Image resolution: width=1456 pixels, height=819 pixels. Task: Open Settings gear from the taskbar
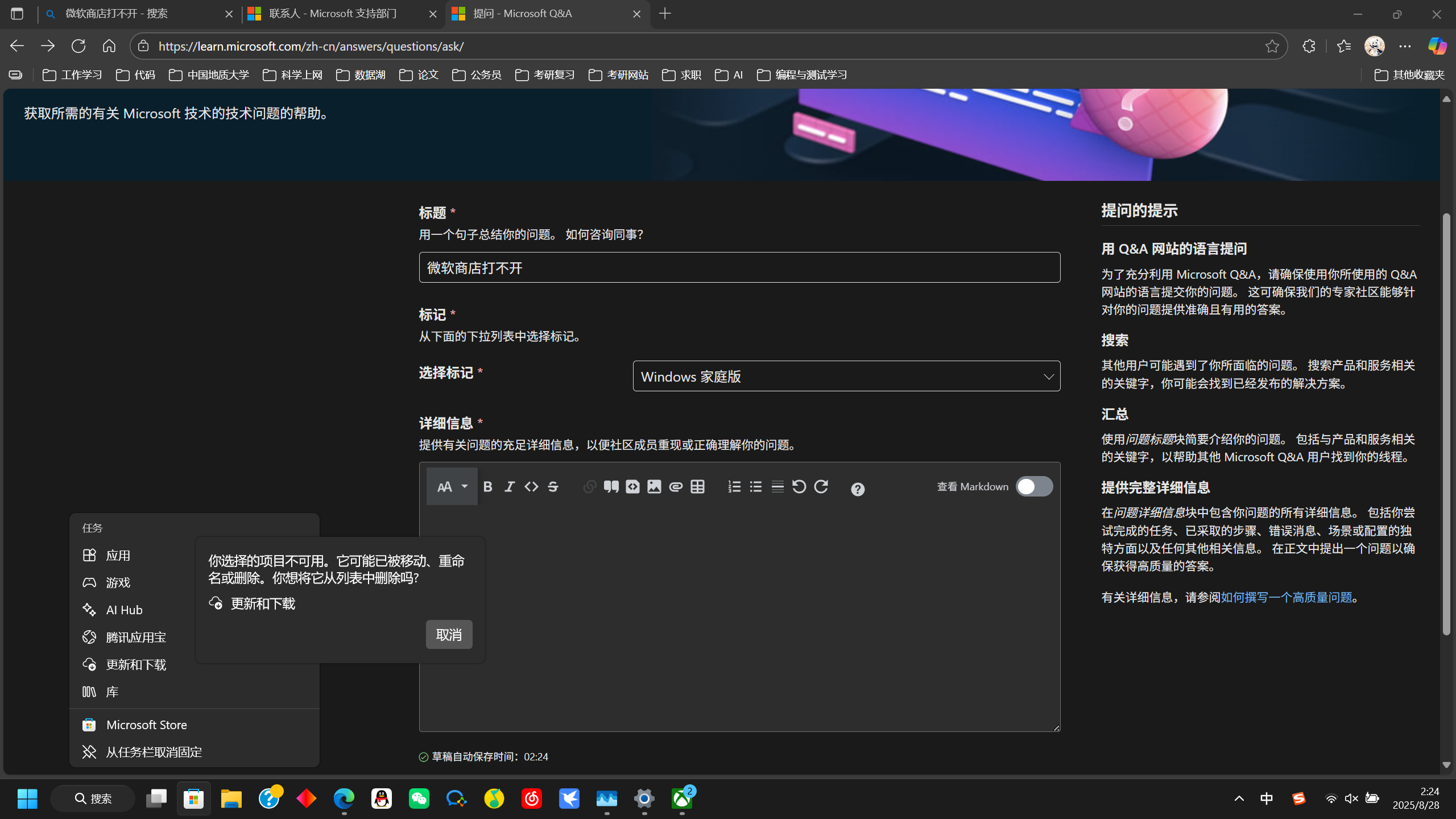(x=644, y=799)
